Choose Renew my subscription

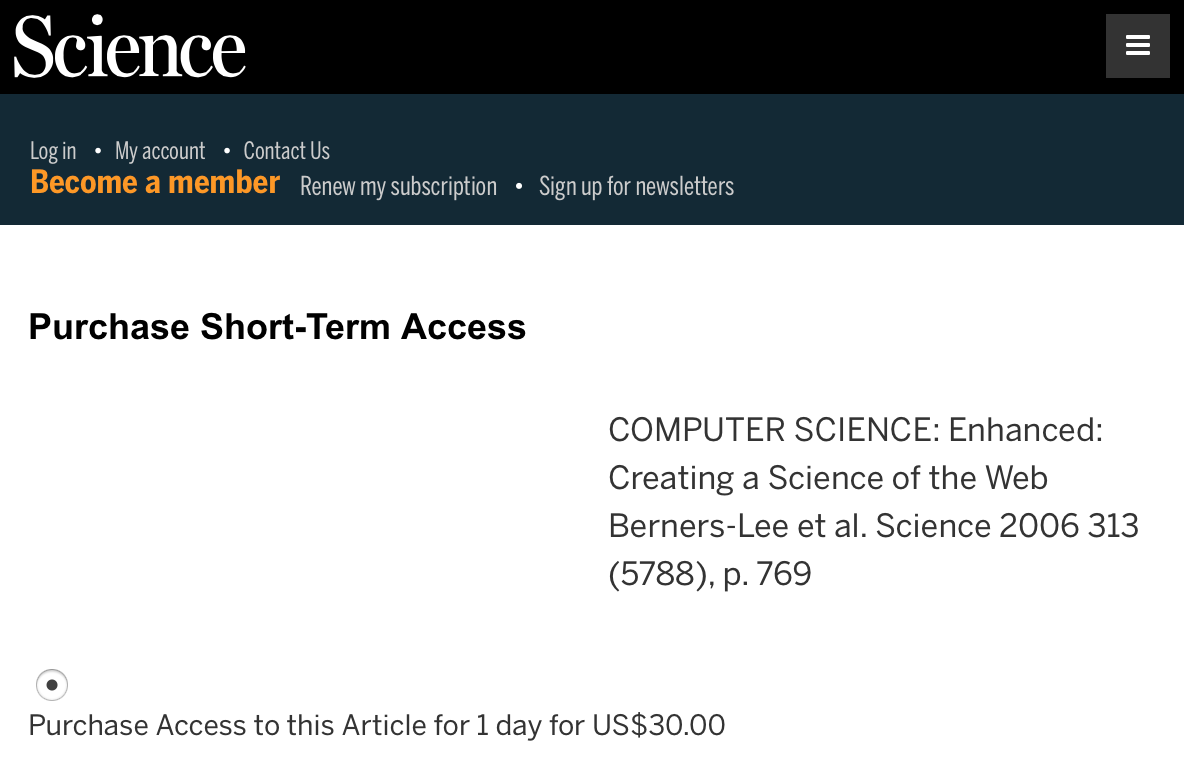398,187
